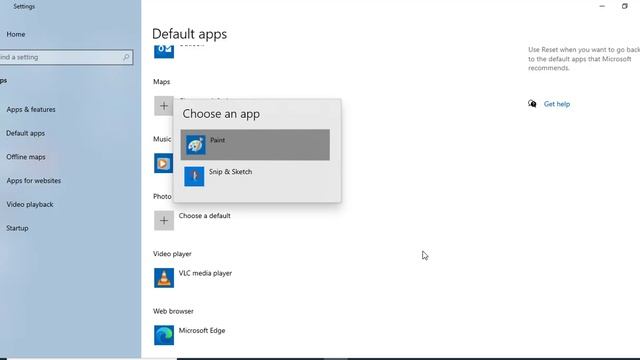Open Offline maps settings
Viewport: 640px width, 360px height.
pyautogui.click(x=26, y=157)
